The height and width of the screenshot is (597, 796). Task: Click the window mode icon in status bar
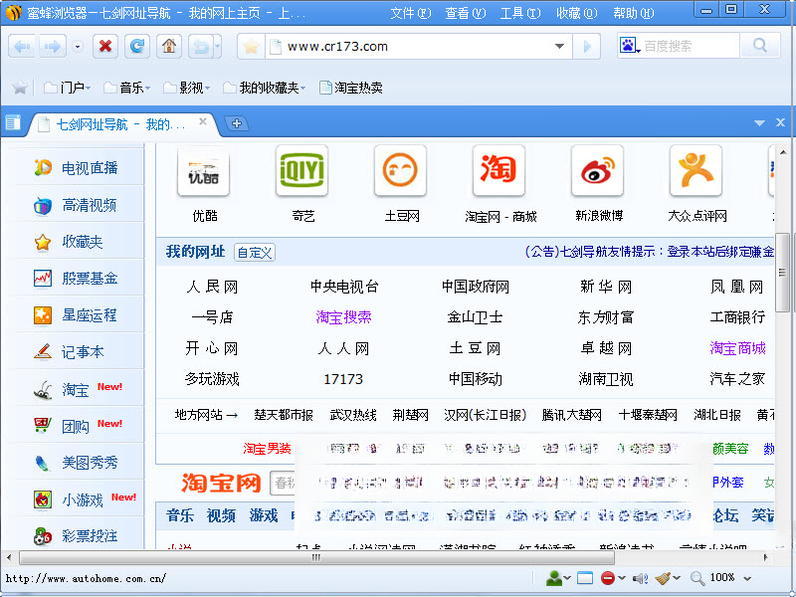[585, 578]
